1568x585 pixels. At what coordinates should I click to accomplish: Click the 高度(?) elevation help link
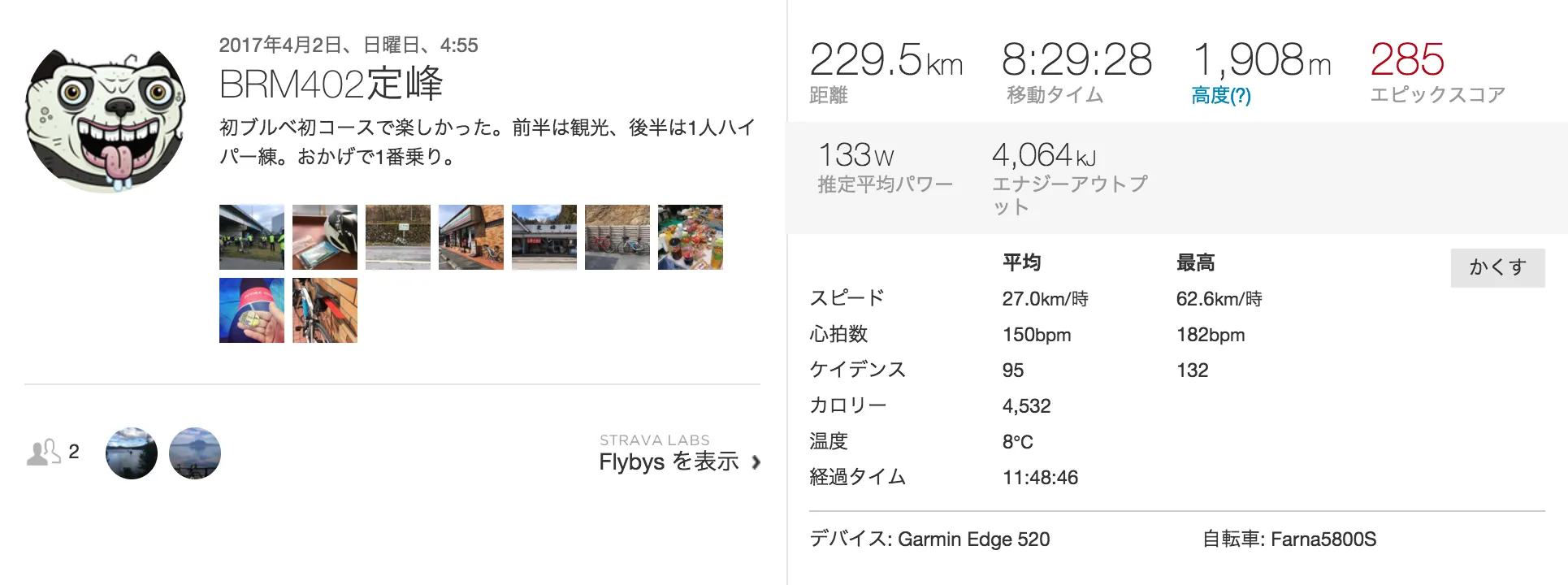point(1220,96)
